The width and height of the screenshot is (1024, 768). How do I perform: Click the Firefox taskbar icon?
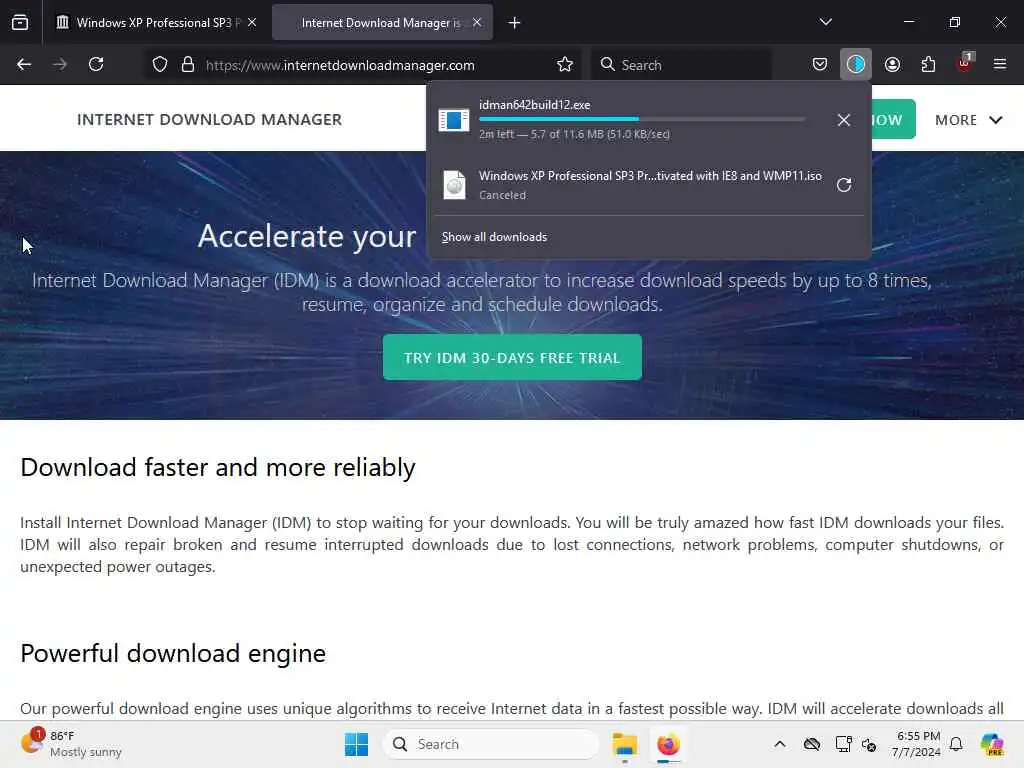[668, 744]
